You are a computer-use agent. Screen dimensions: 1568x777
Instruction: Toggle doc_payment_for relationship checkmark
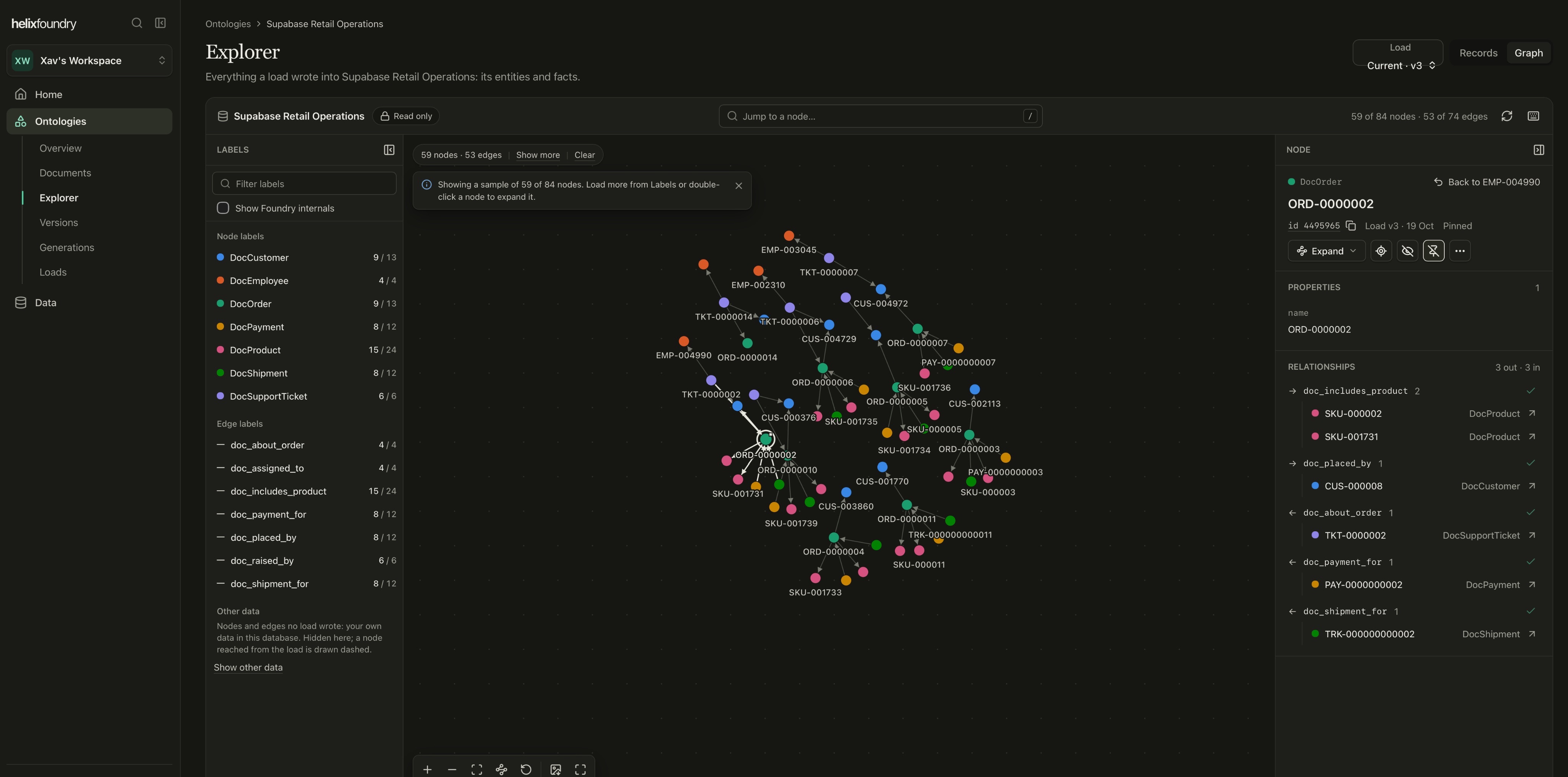pos(1531,562)
